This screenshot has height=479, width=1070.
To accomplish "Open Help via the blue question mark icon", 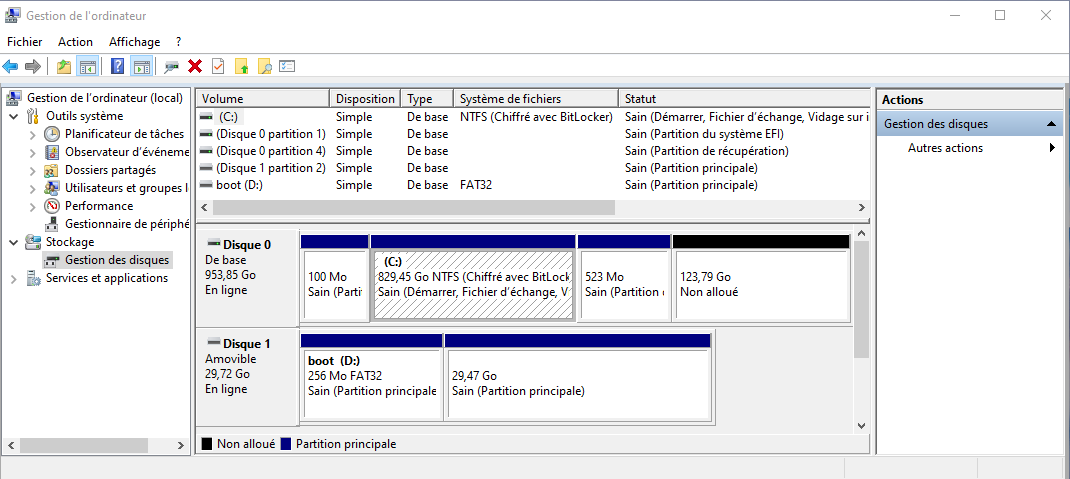I will click(117, 66).
